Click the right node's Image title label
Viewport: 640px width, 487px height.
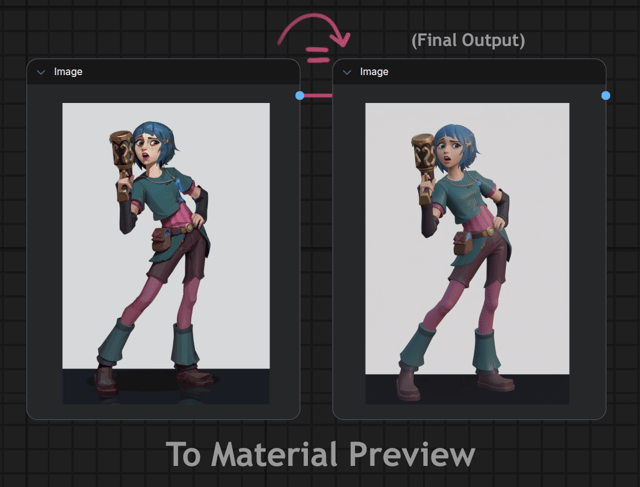(x=374, y=72)
